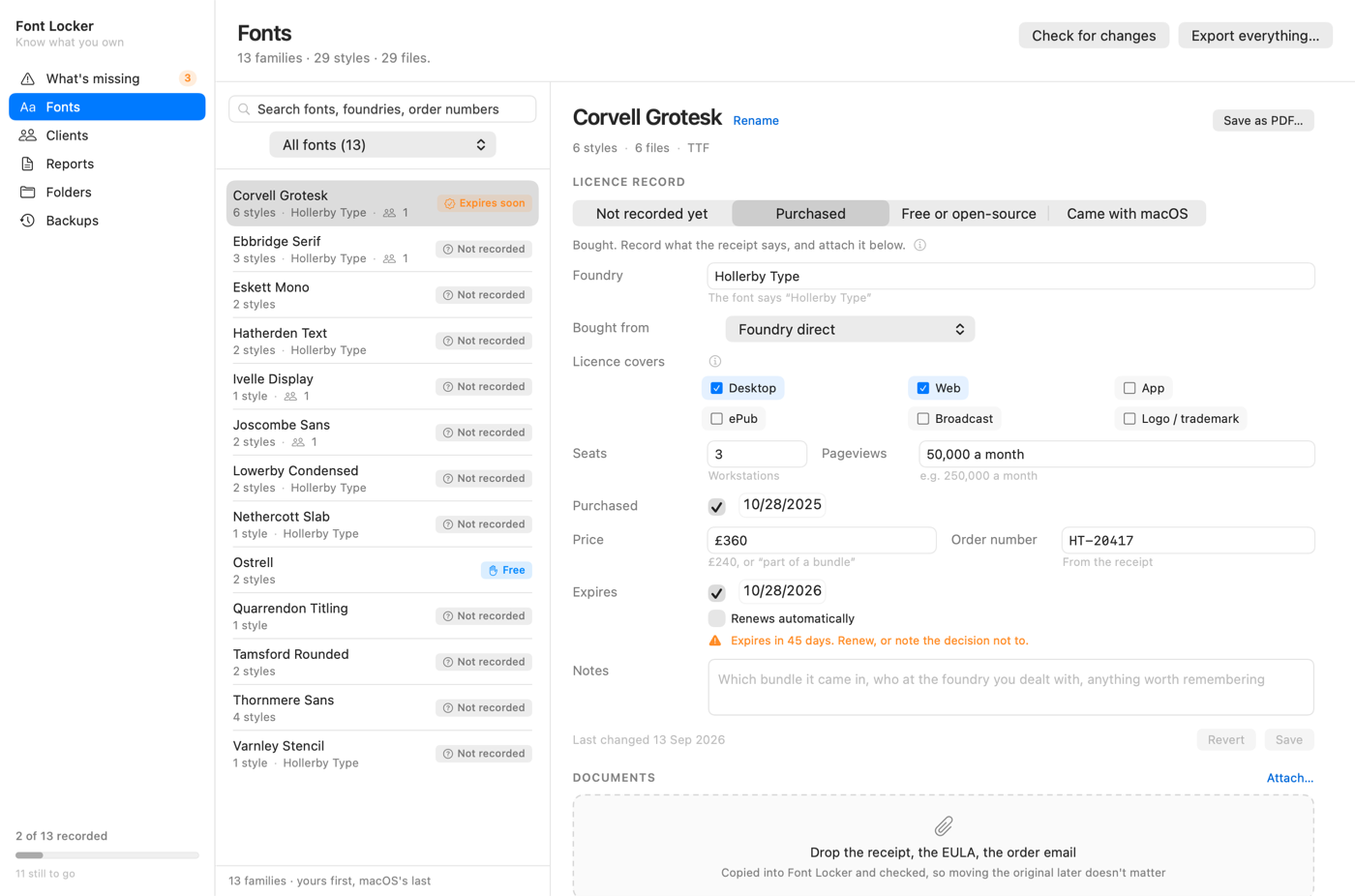Click info icon beside licence record description

(919, 245)
